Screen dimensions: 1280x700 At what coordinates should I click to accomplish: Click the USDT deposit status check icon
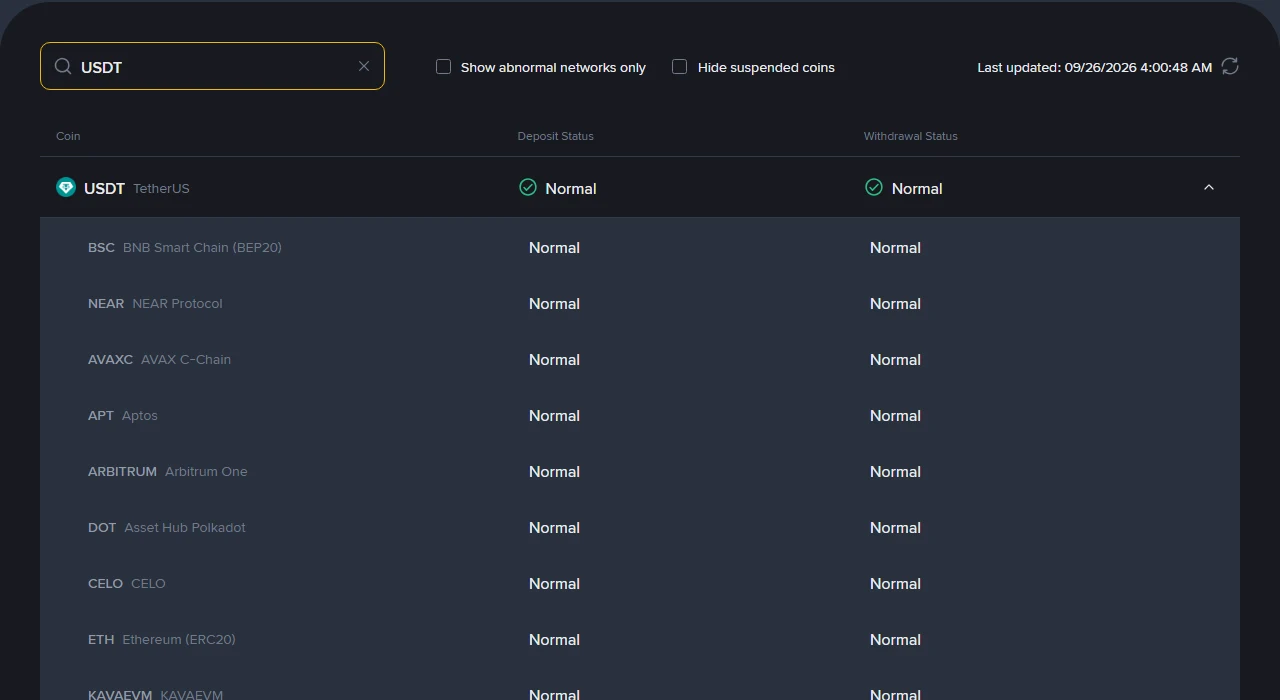click(528, 187)
